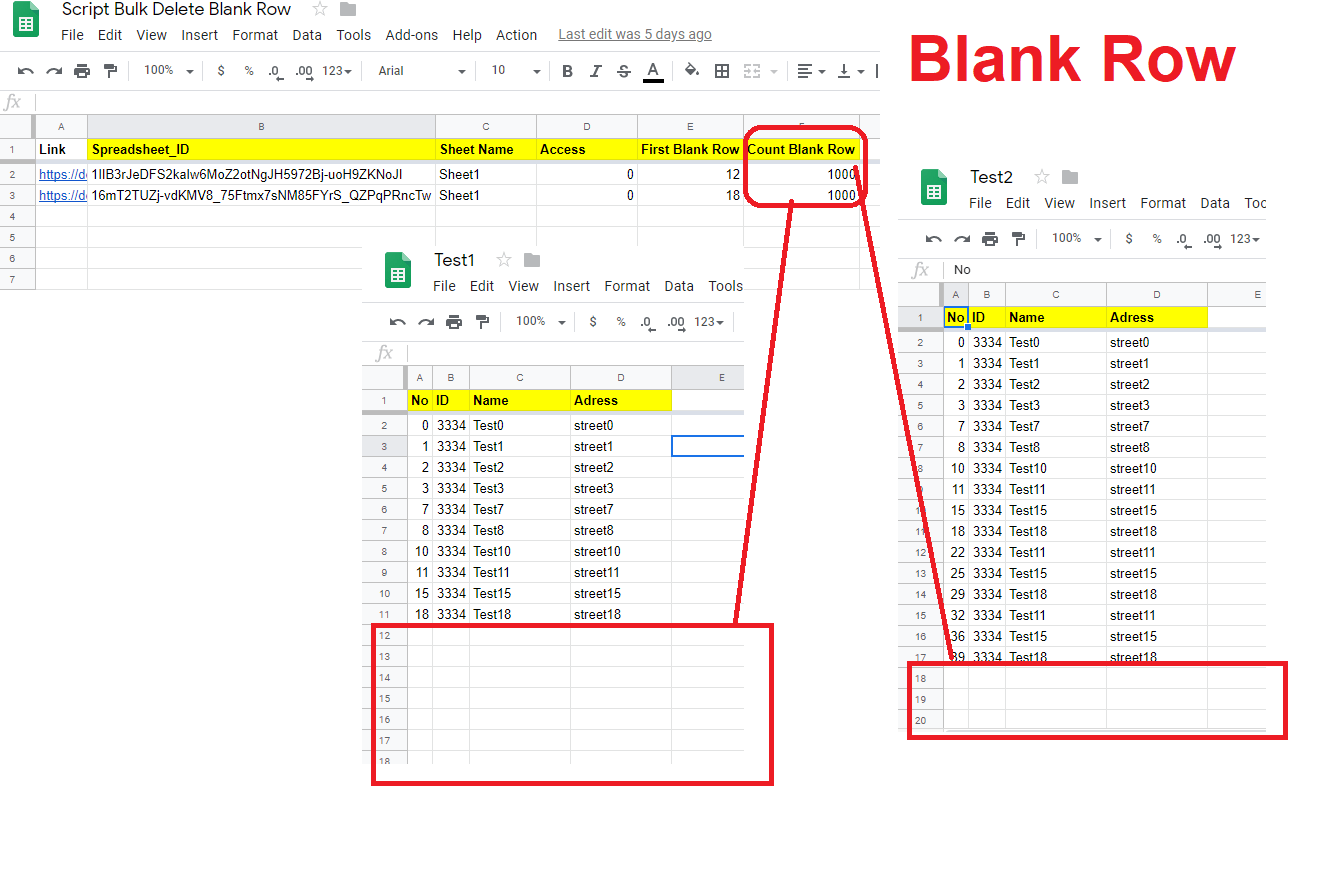
Task: Open Insert menu in the Test2 window
Action: coord(1108,203)
